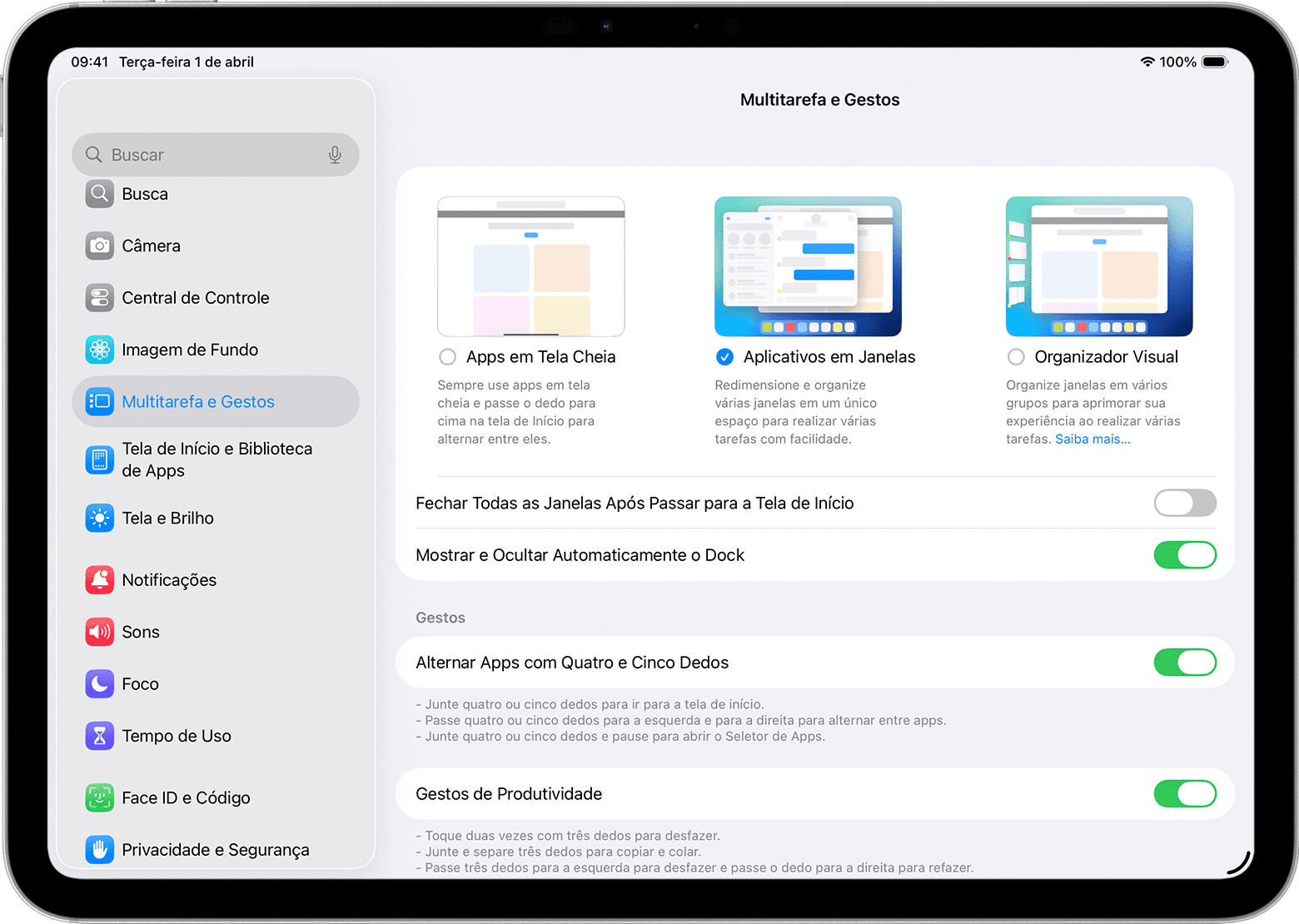Open Tela de Início e Biblioteca de Apps

216,460
